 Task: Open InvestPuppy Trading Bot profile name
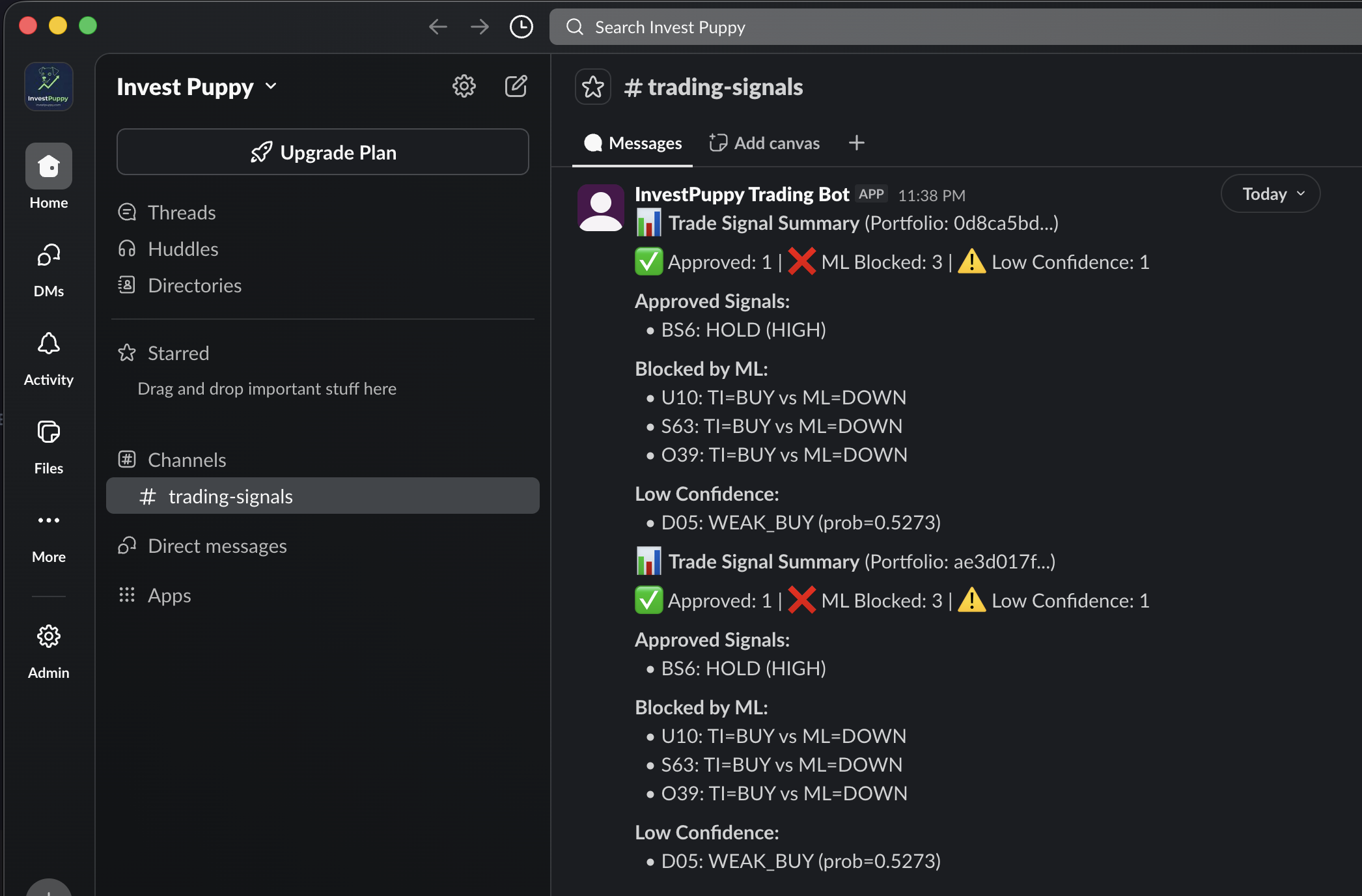pyautogui.click(x=742, y=194)
